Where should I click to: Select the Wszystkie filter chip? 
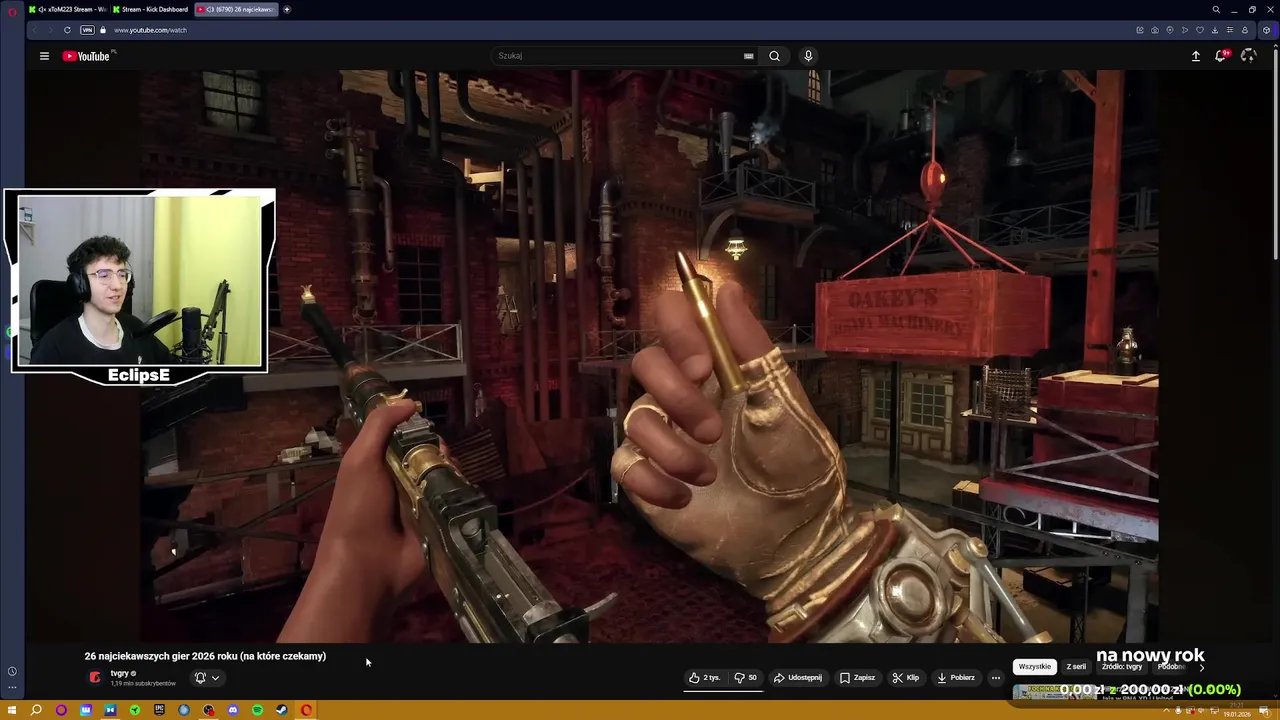pyautogui.click(x=1035, y=667)
